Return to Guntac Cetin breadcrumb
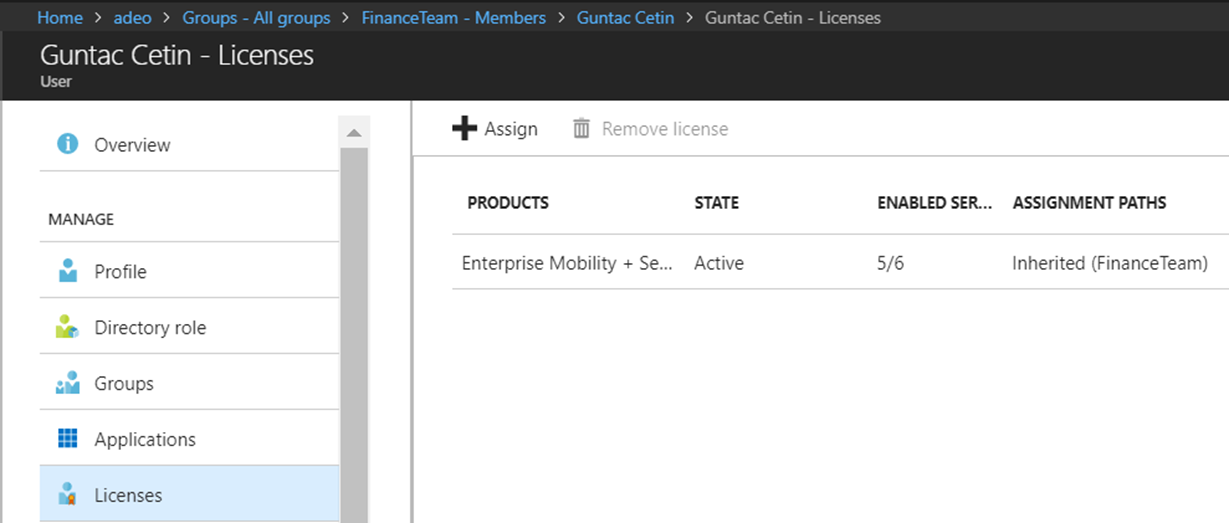 tap(626, 18)
